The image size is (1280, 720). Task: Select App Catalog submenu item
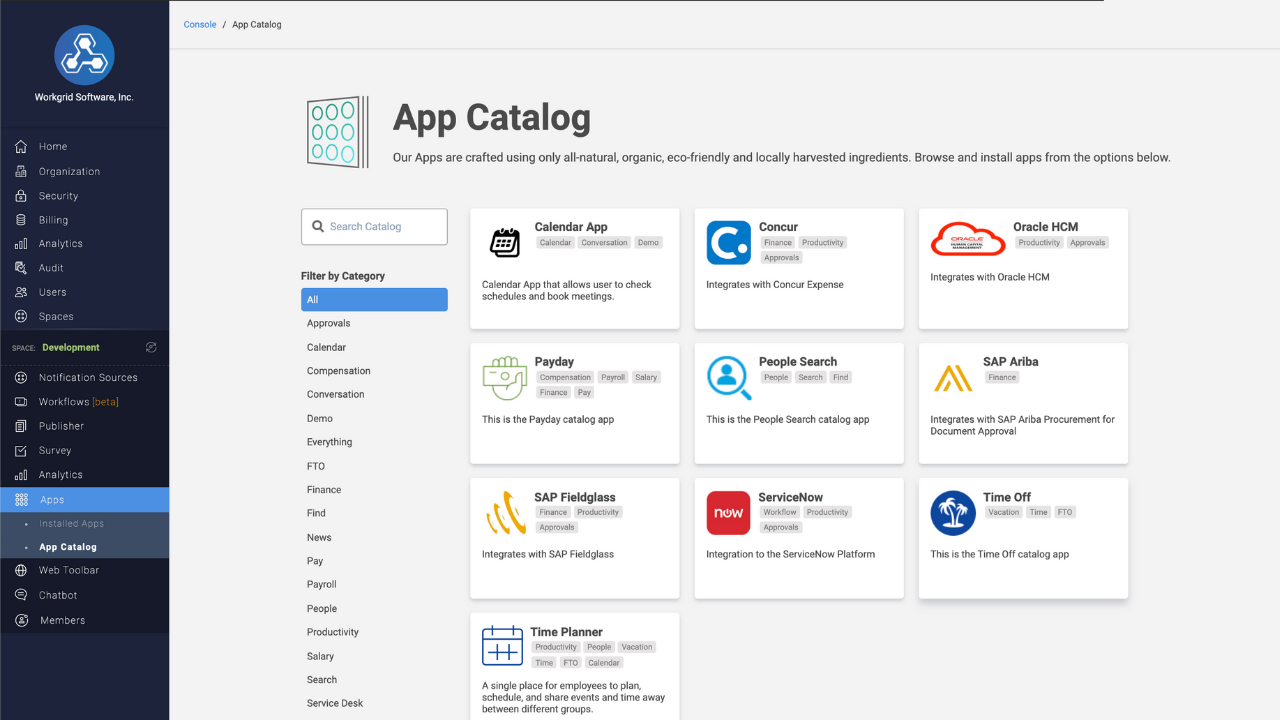68,547
